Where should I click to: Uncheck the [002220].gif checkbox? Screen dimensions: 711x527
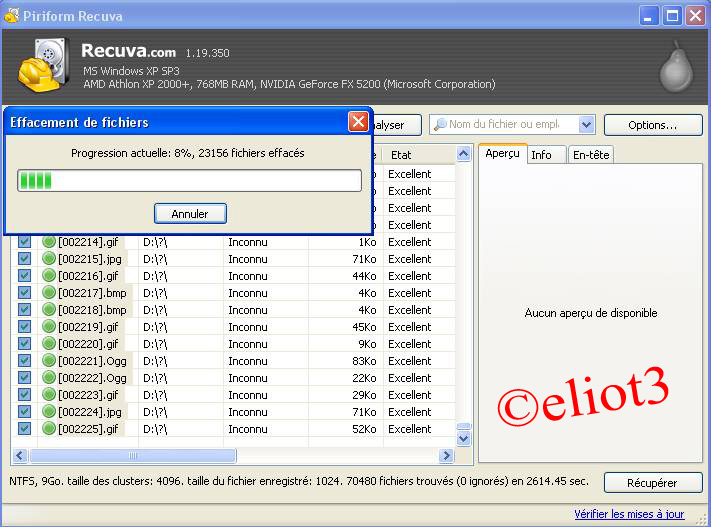(x=24, y=344)
